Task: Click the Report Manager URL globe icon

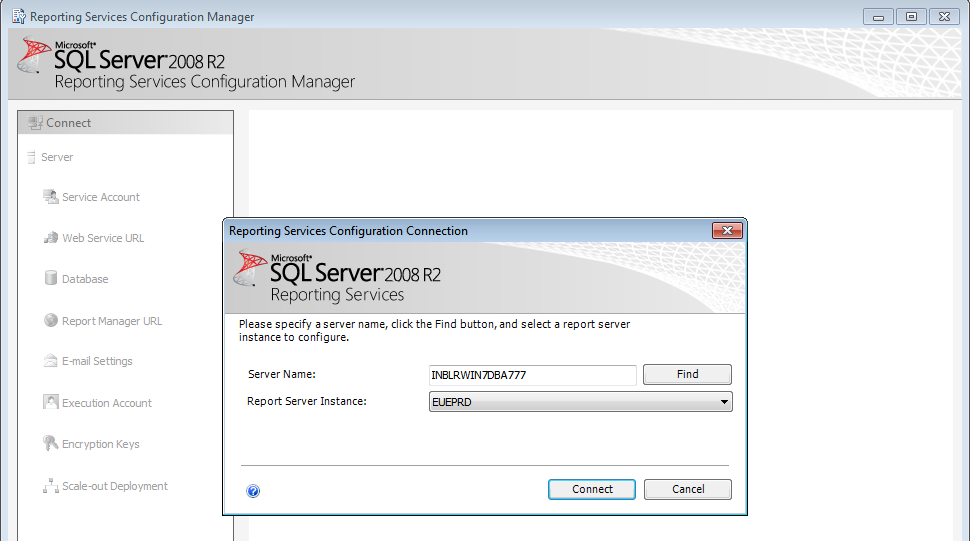Action: point(51,320)
